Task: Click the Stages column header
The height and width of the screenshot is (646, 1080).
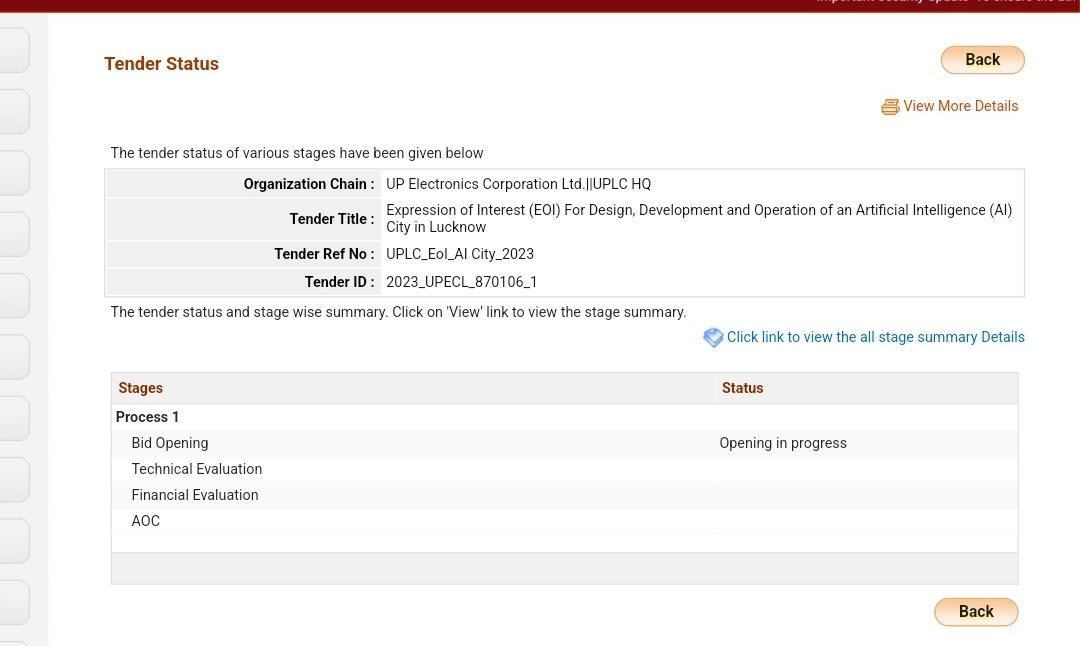Action: point(141,388)
